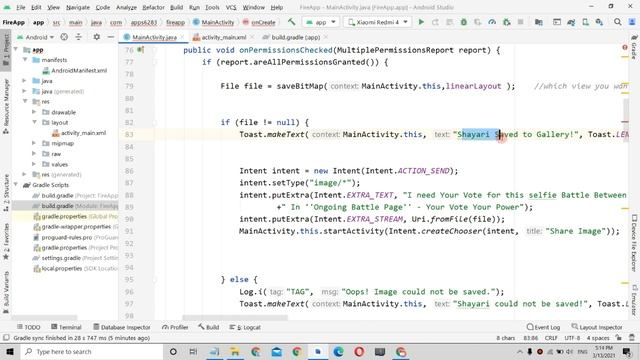Open AVD Manager phone icon
This screenshot has height=360, width=640.
(585, 22)
